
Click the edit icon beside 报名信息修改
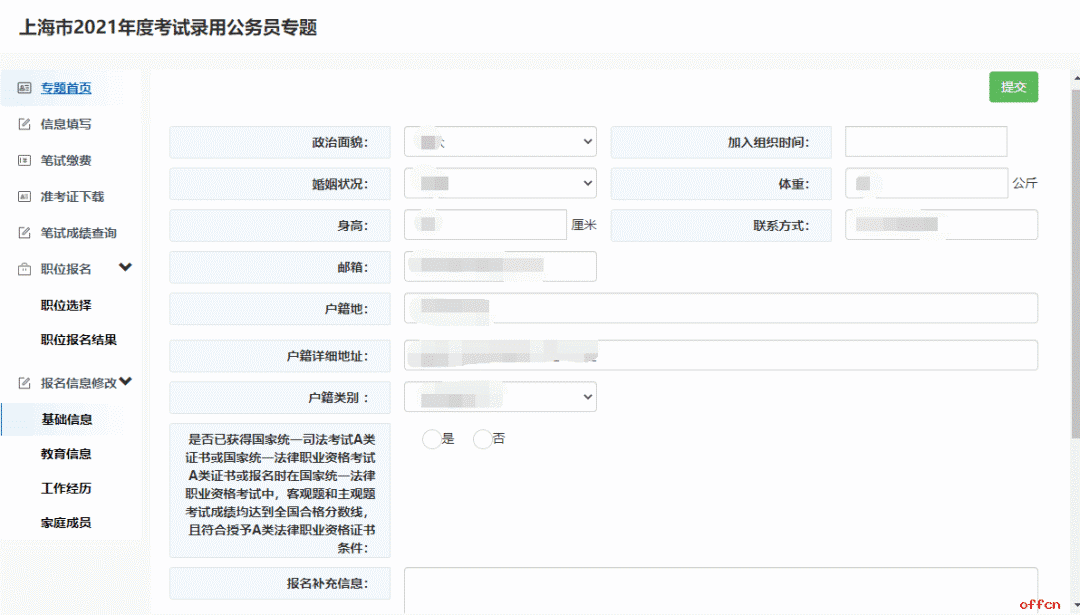(x=25, y=383)
